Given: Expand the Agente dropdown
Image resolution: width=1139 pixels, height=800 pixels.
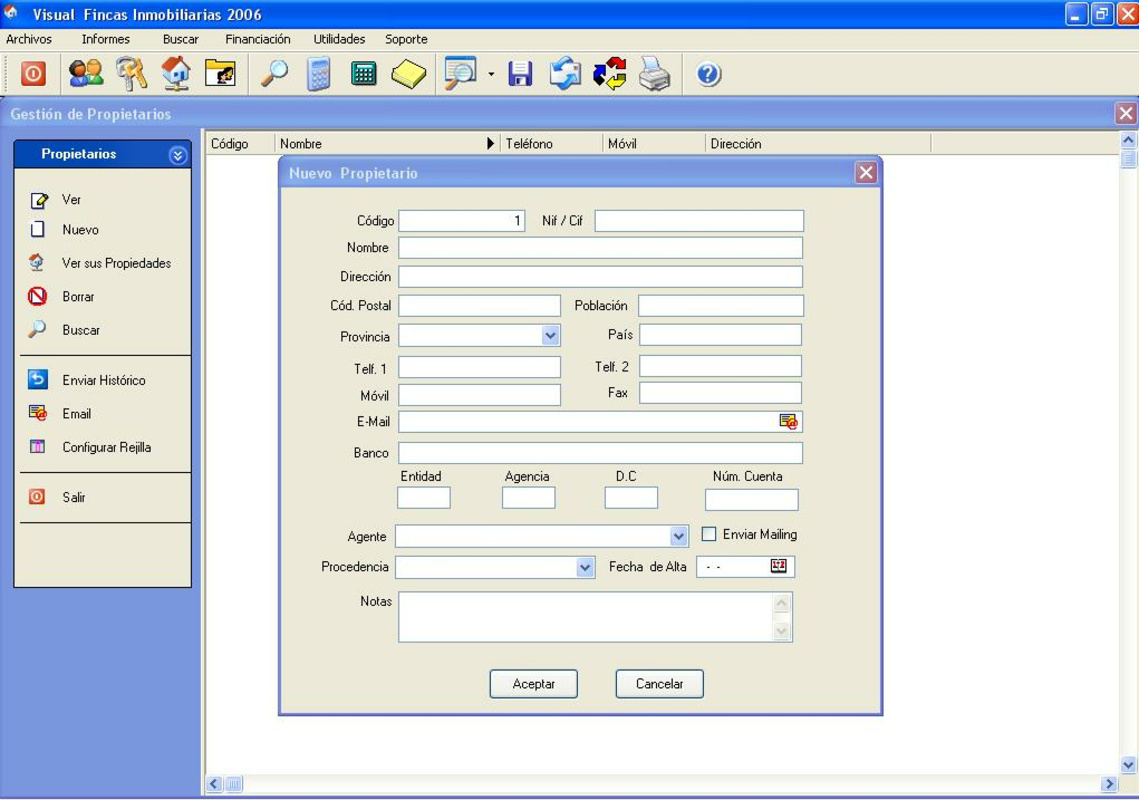Looking at the screenshot, I should (678, 536).
